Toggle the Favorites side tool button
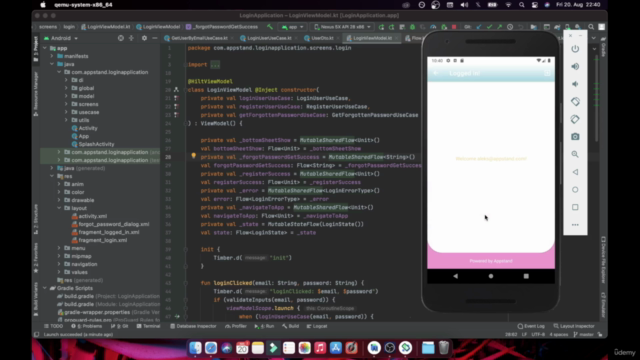 pyautogui.click(x=36, y=258)
